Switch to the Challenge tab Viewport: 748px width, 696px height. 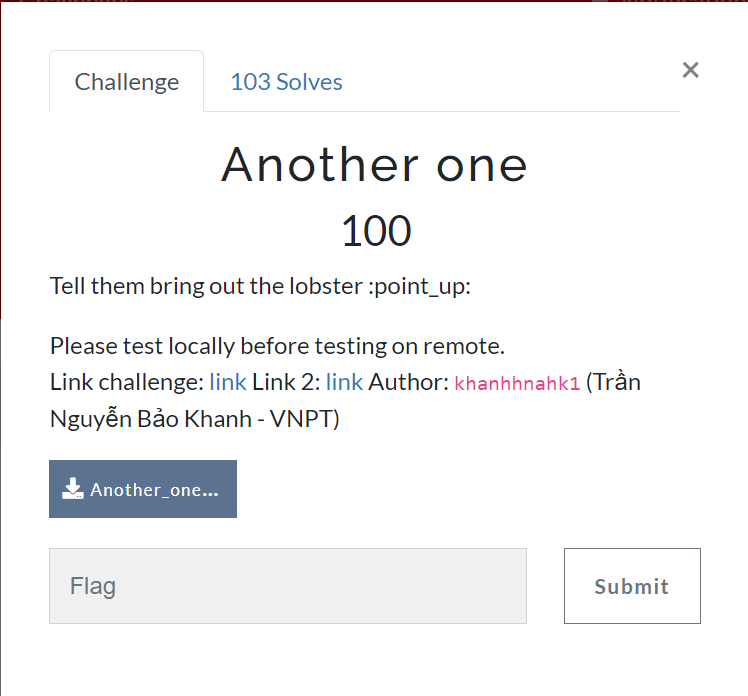pyautogui.click(x=127, y=82)
